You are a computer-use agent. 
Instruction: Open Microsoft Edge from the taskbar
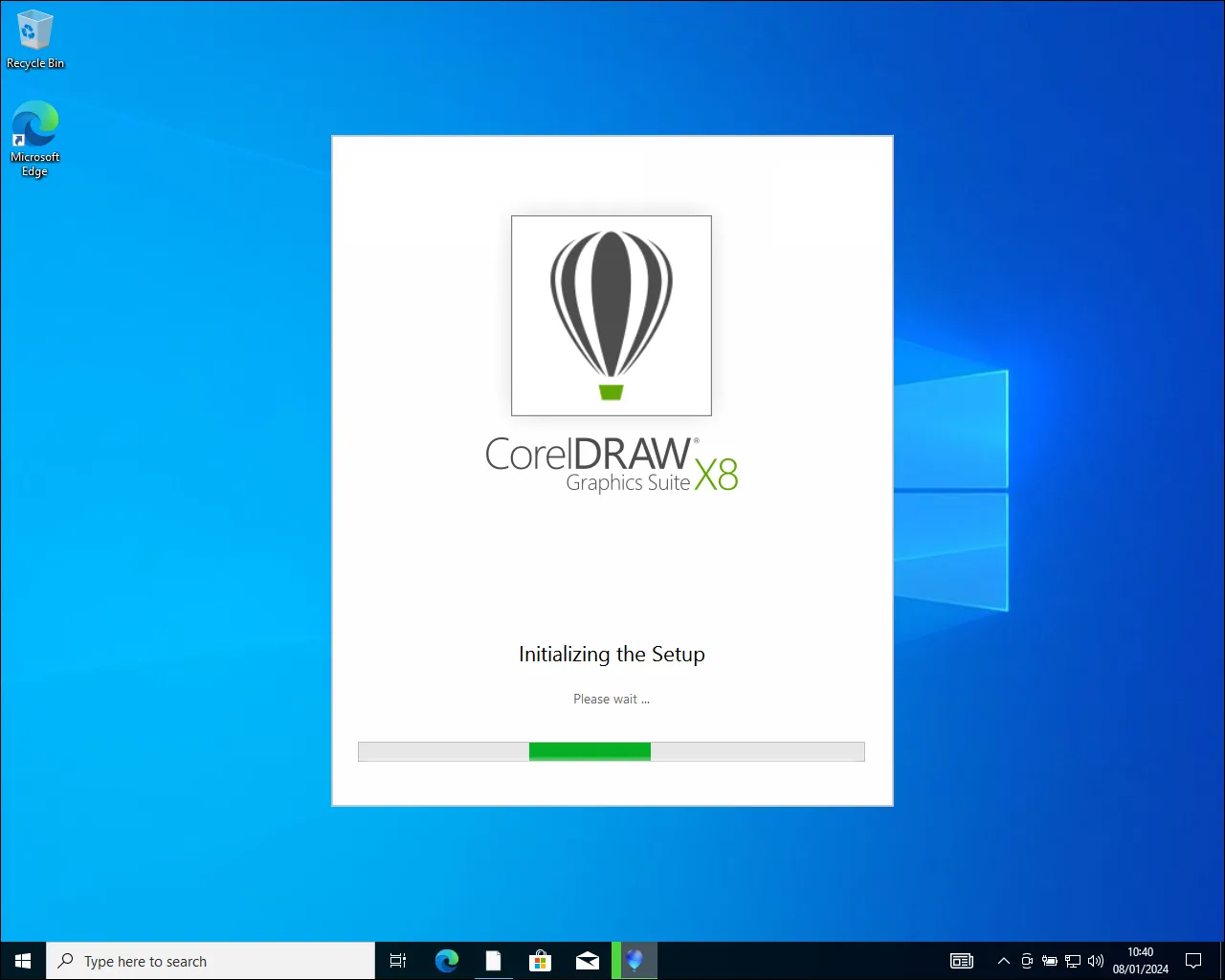pyautogui.click(x=446, y=960)
